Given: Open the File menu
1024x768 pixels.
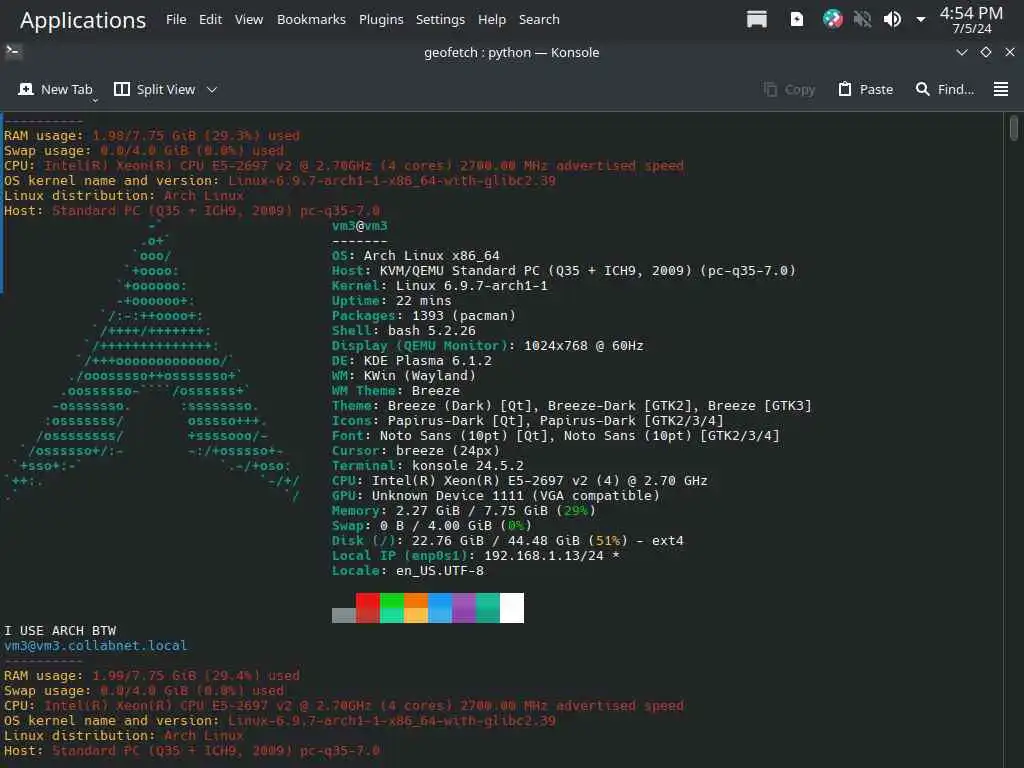Looking at the screenshot, I should click(176, 20).
